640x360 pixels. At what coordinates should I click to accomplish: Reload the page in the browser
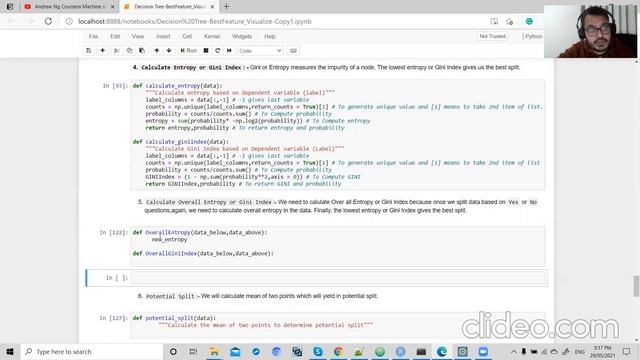48,21
